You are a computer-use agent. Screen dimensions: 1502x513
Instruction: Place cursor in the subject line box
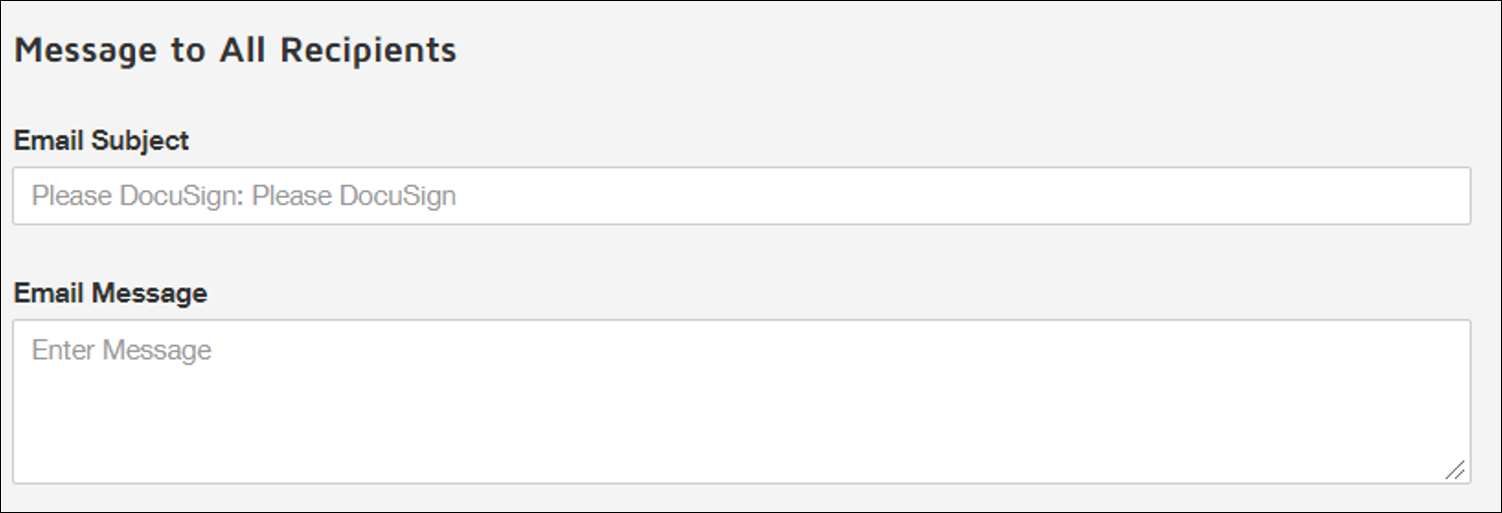[x=741, y=196]
